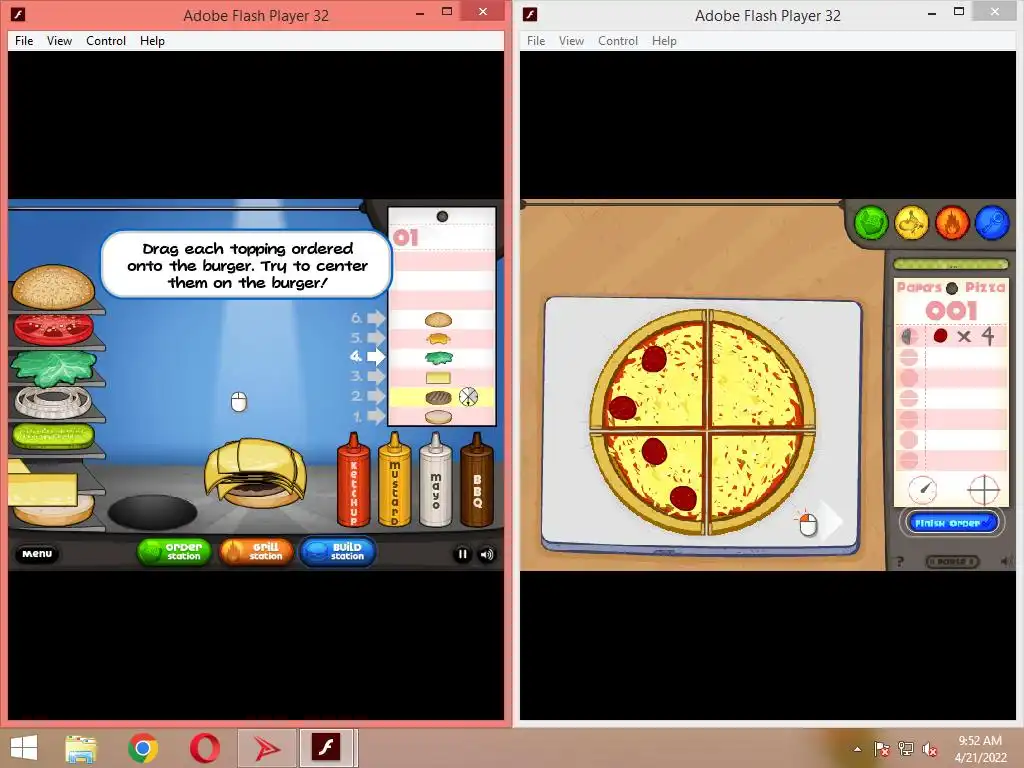Click the burger patty on order ticket
This screenshot has width=1024, height=768.
pyautogui.click(x=438, y=397)
